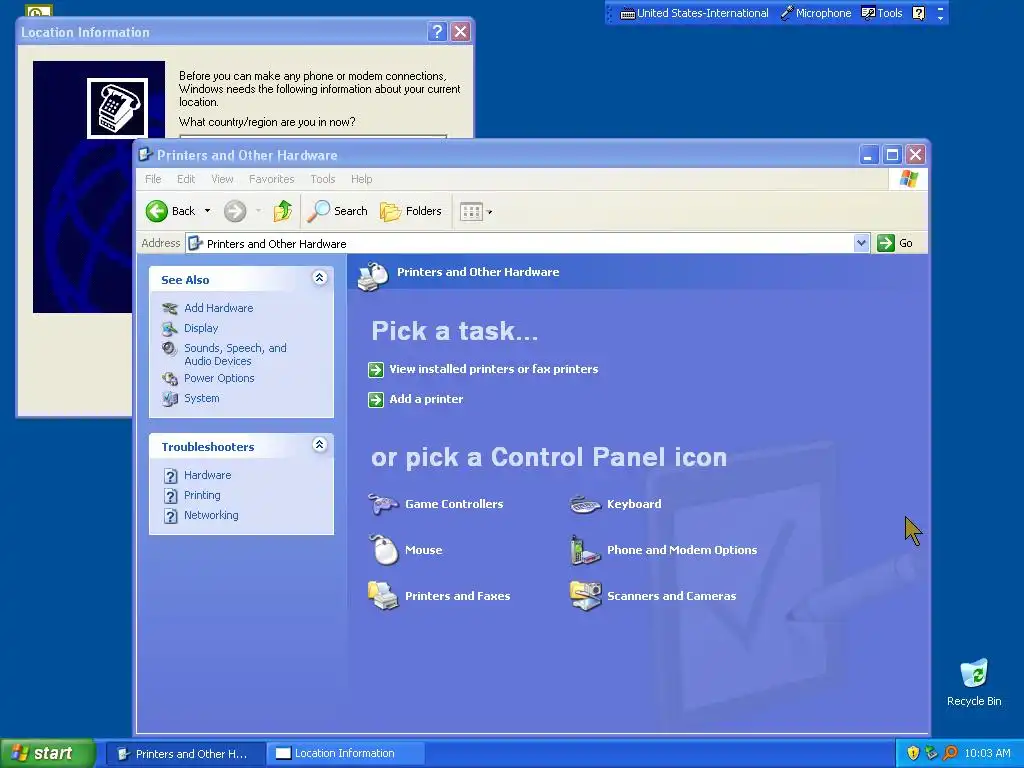
Task: Click the green Back arrow icon
Action: pyautogui.click(x=157, y=211)
